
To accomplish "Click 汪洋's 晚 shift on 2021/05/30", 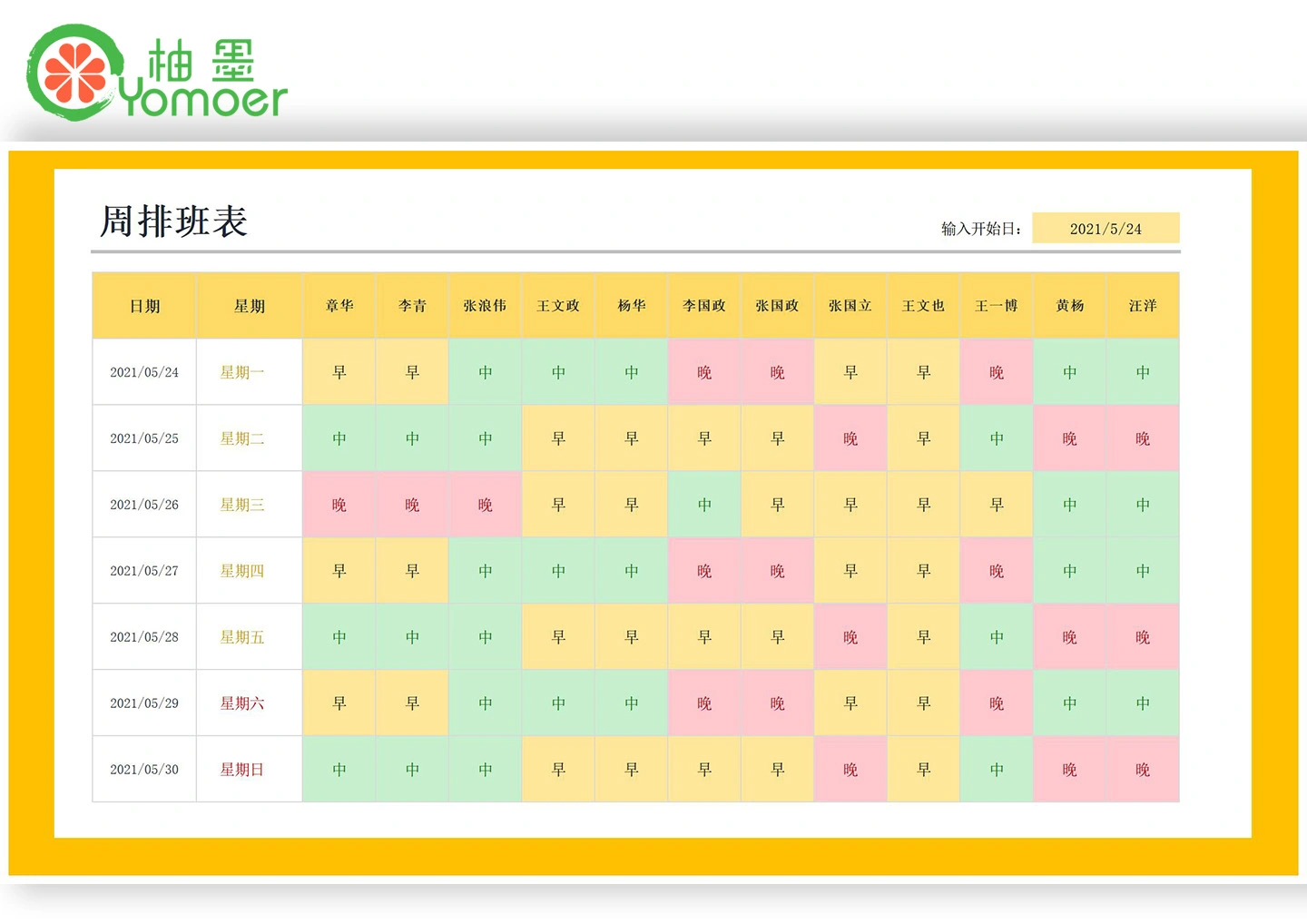I will 1142,770.
